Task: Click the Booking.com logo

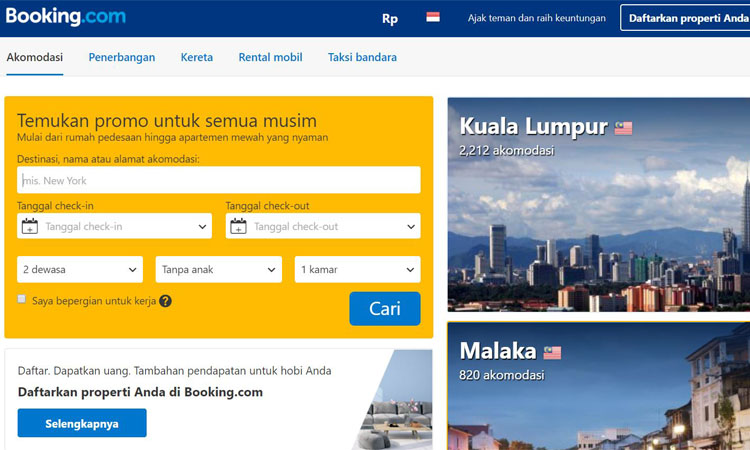Action: coord(66,16)
